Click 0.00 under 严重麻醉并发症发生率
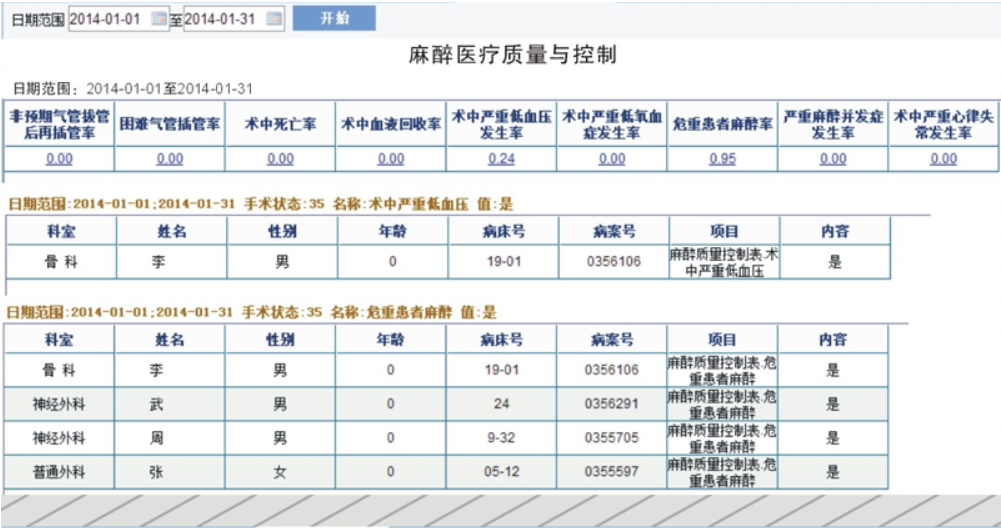The width and height of the screenshot is (1001, 528). click(833, 159)
